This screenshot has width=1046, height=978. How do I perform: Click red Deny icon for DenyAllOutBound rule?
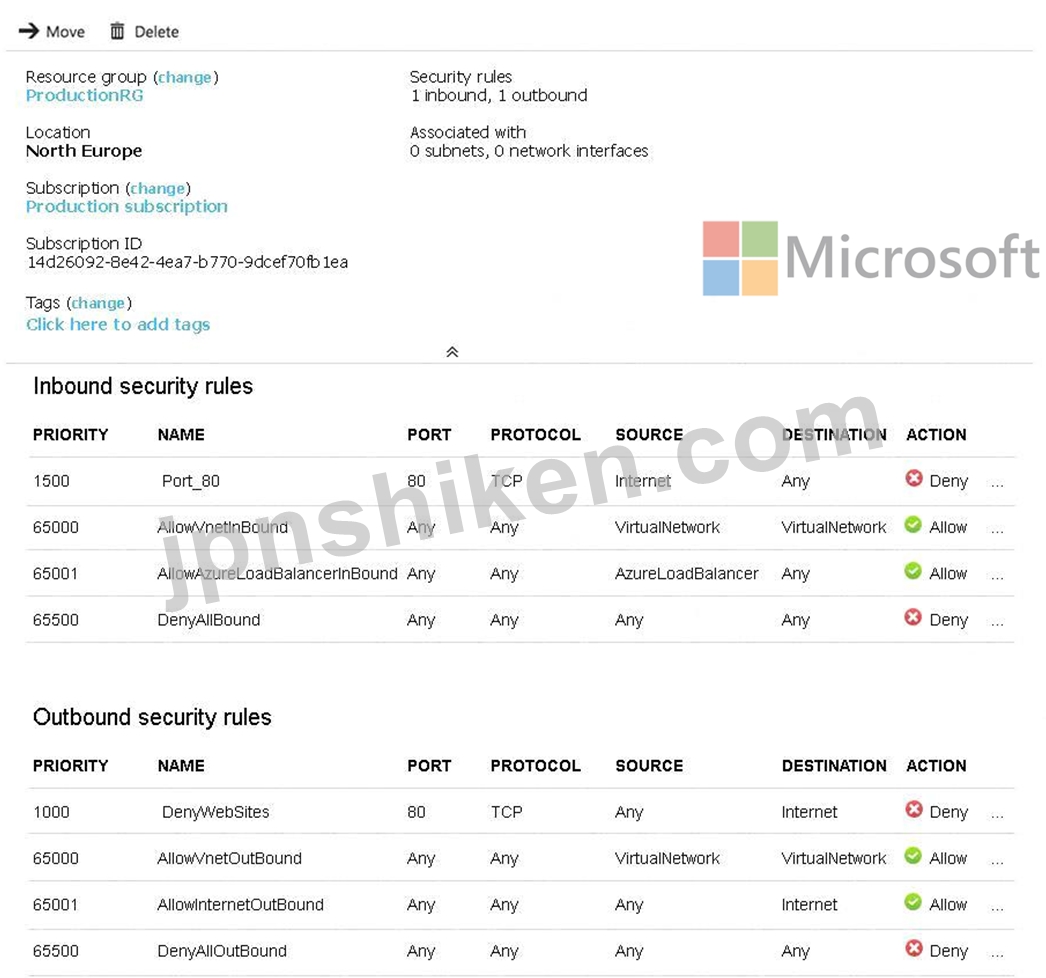[x=913, y=949]
